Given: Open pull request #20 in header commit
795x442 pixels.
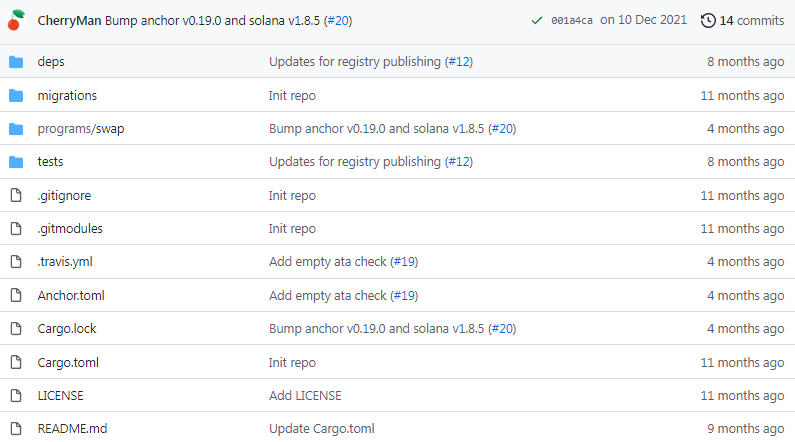Looking at the screenshot, I should 338,21.
